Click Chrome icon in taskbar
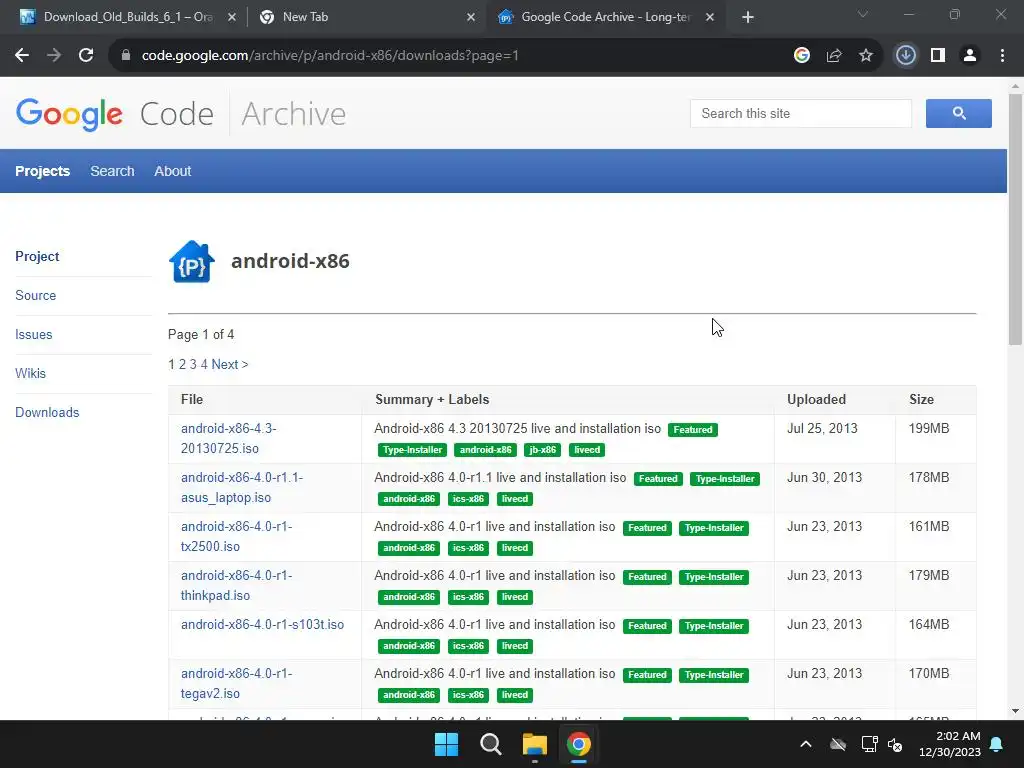 point(579,744)
